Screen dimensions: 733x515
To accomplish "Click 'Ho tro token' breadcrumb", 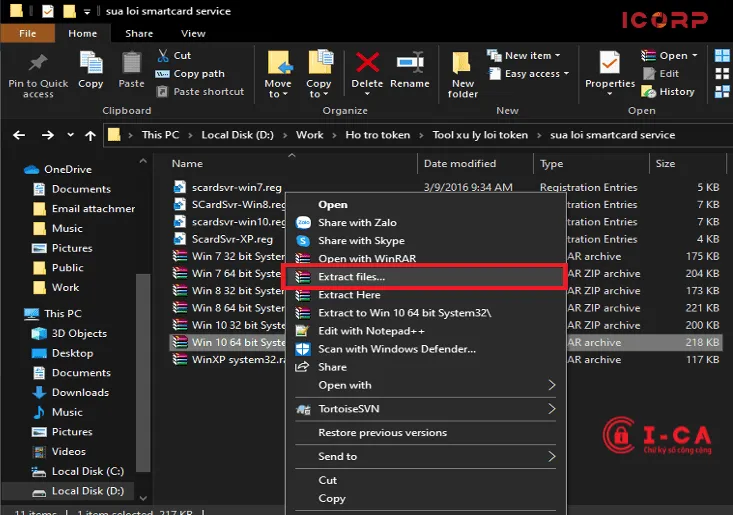I will click(x=377, y=135).
